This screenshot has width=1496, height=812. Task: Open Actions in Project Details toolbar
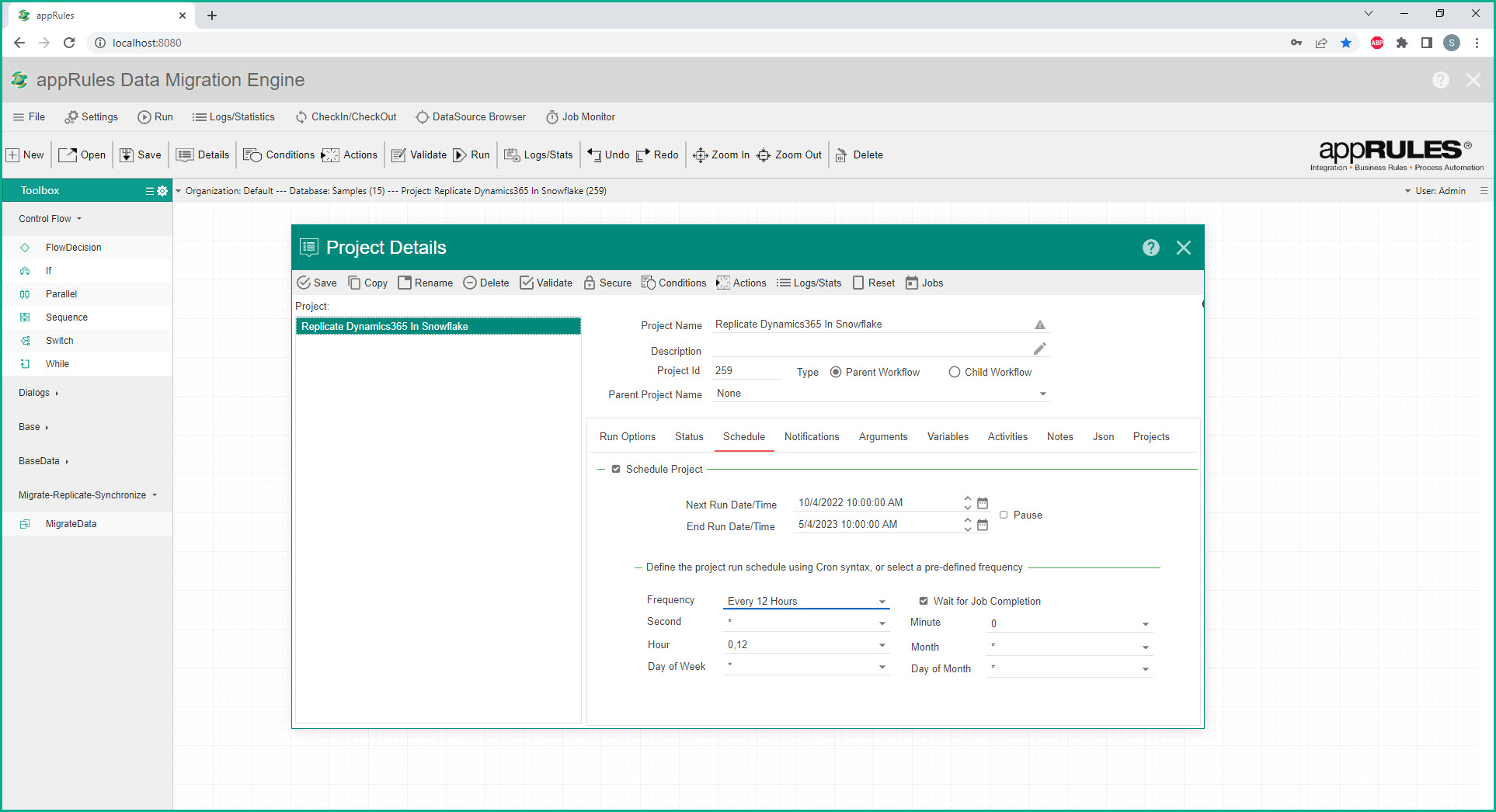[x=742, y=283]
